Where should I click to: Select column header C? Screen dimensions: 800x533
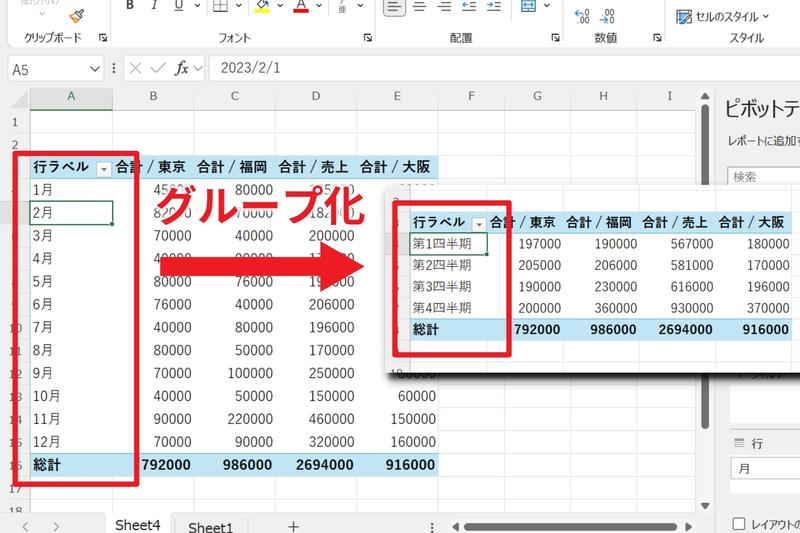click(234, 97)
